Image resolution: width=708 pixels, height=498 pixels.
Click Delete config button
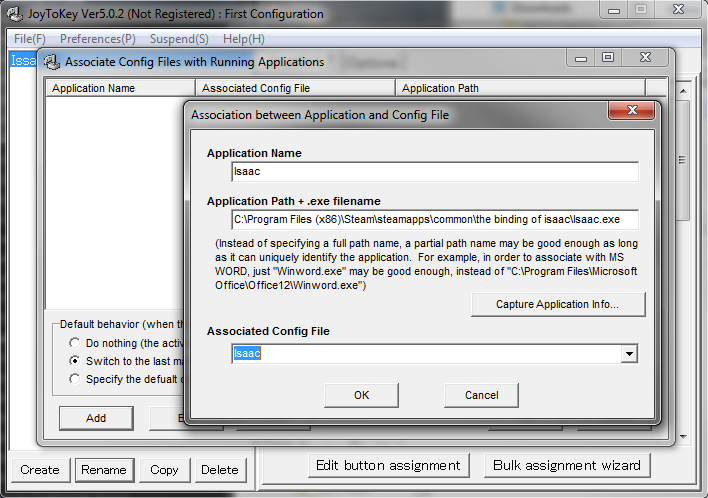pyautogui.click(x=220, y=470)
